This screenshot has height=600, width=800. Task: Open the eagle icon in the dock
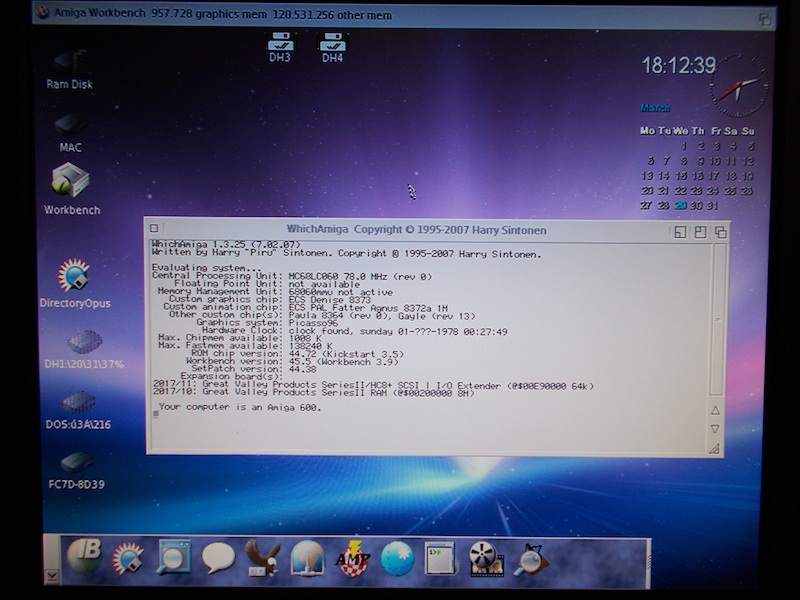pyautogui.click(x=262, y=558)
